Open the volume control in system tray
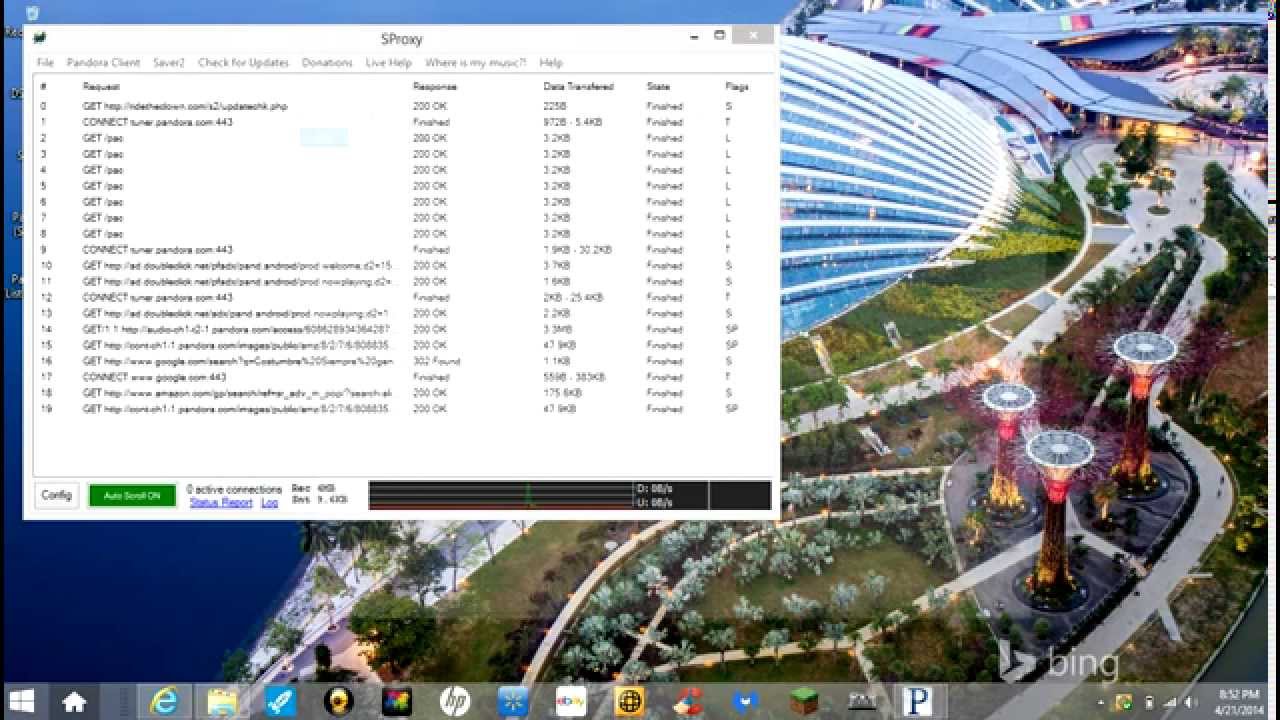The width and height of the screenshot is (1280, 720). click(x=1190, y=702)
